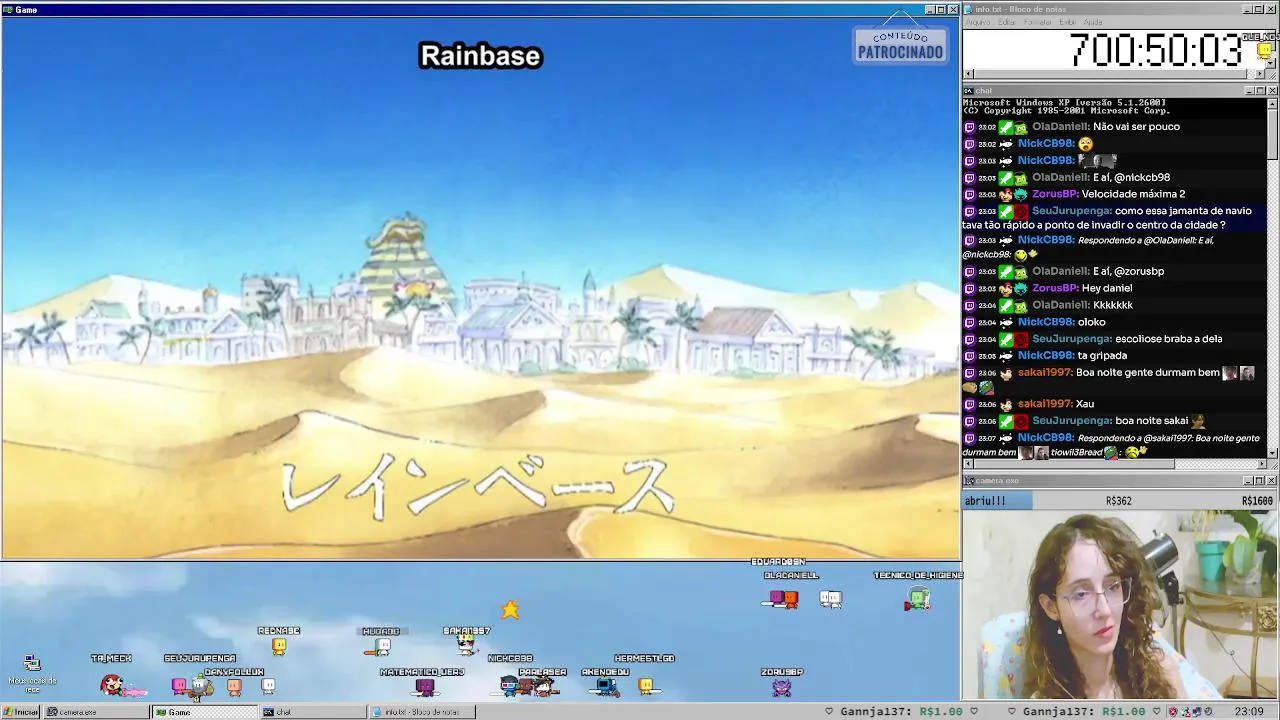
Task: Click ZorusBP message 'Velocidade máxima 2'
Action: [1133, 194]
